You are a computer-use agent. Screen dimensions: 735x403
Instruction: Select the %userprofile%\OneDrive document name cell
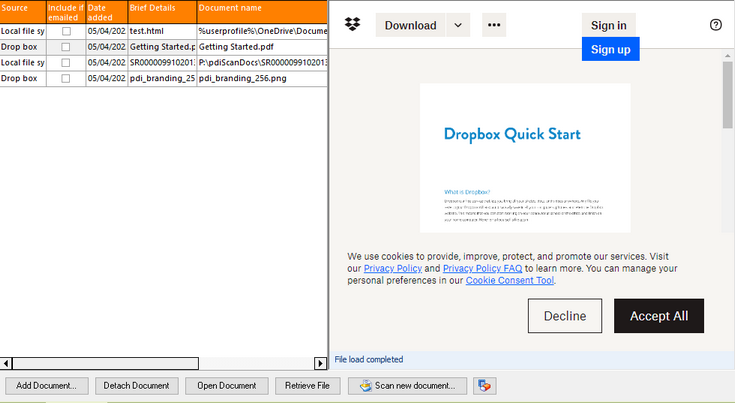pos(262,31)
